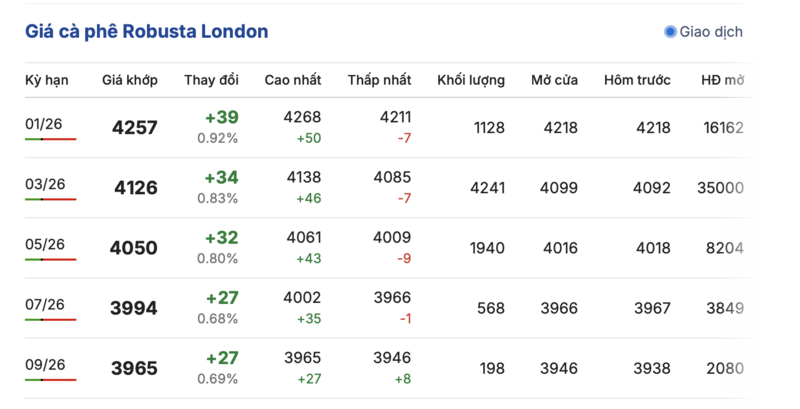Click the +34 change value for 03/26
Screen dimensions: 800x409
pos(221,178)
